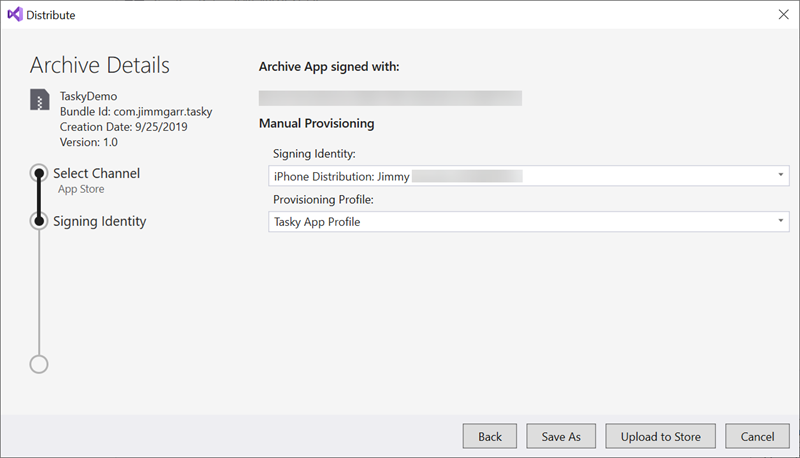Click Upload to Store
This screenshot has height=458, width=800.
(x=660, y=437)
